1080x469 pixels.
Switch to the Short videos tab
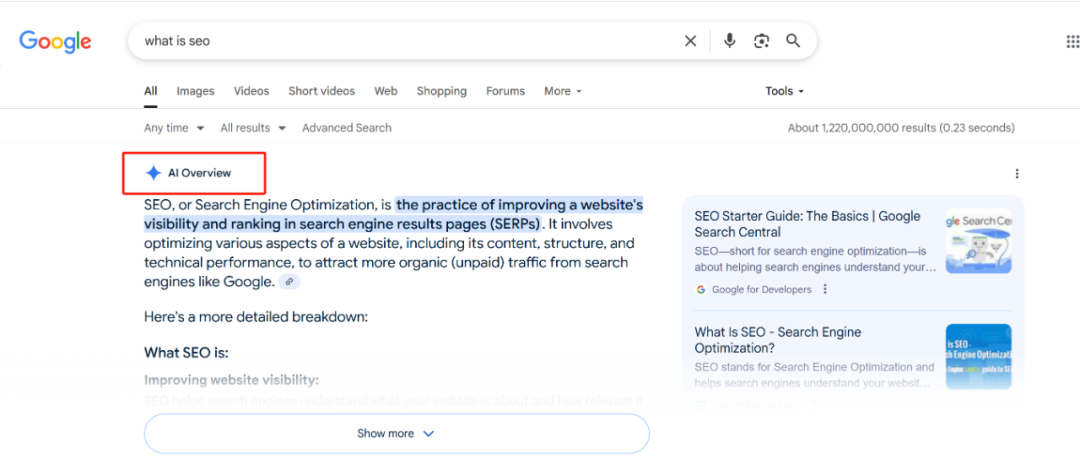click(x=322, y=91)
